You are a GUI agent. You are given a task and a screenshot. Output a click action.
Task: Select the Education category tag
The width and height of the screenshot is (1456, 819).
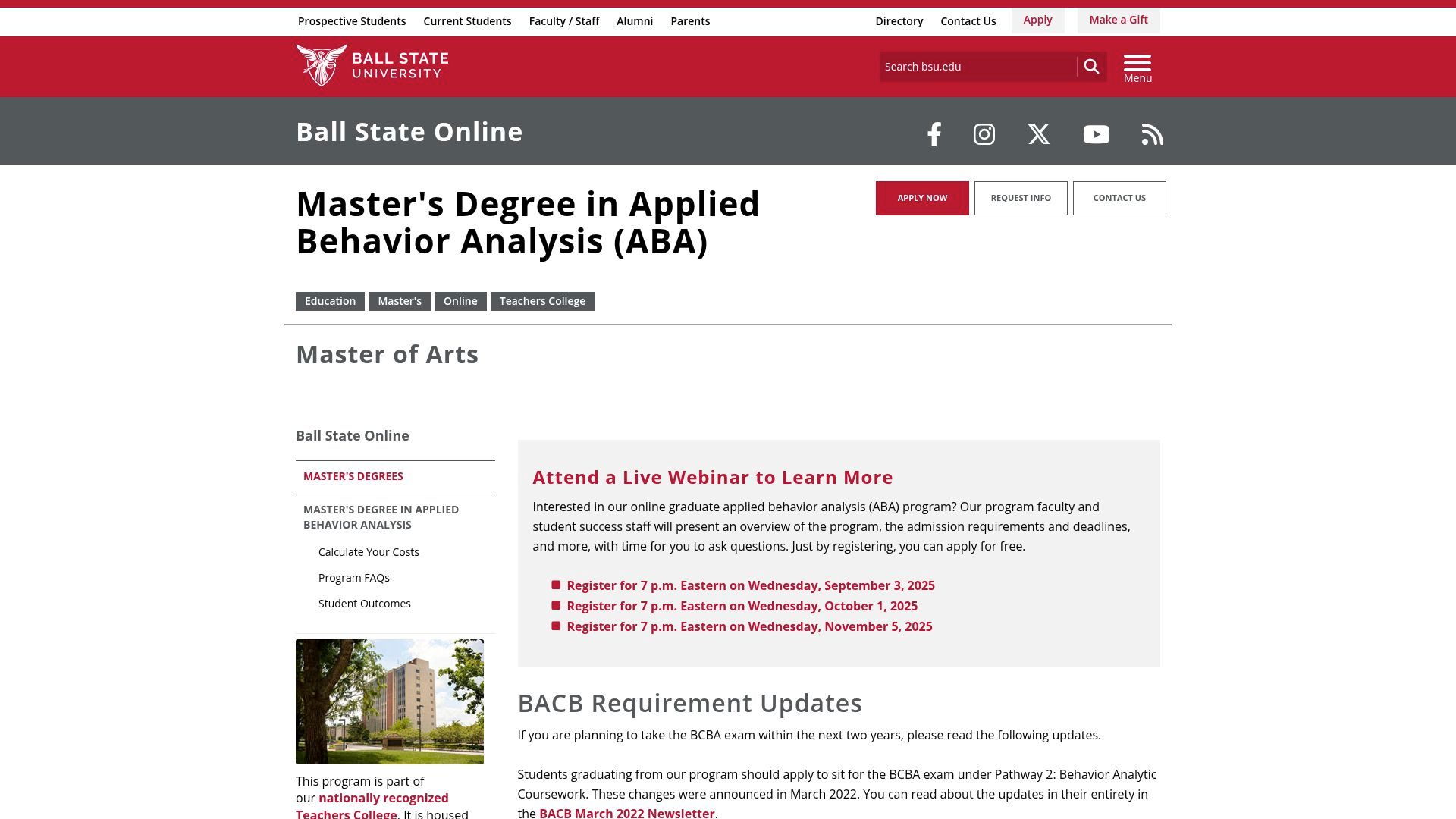330,301
